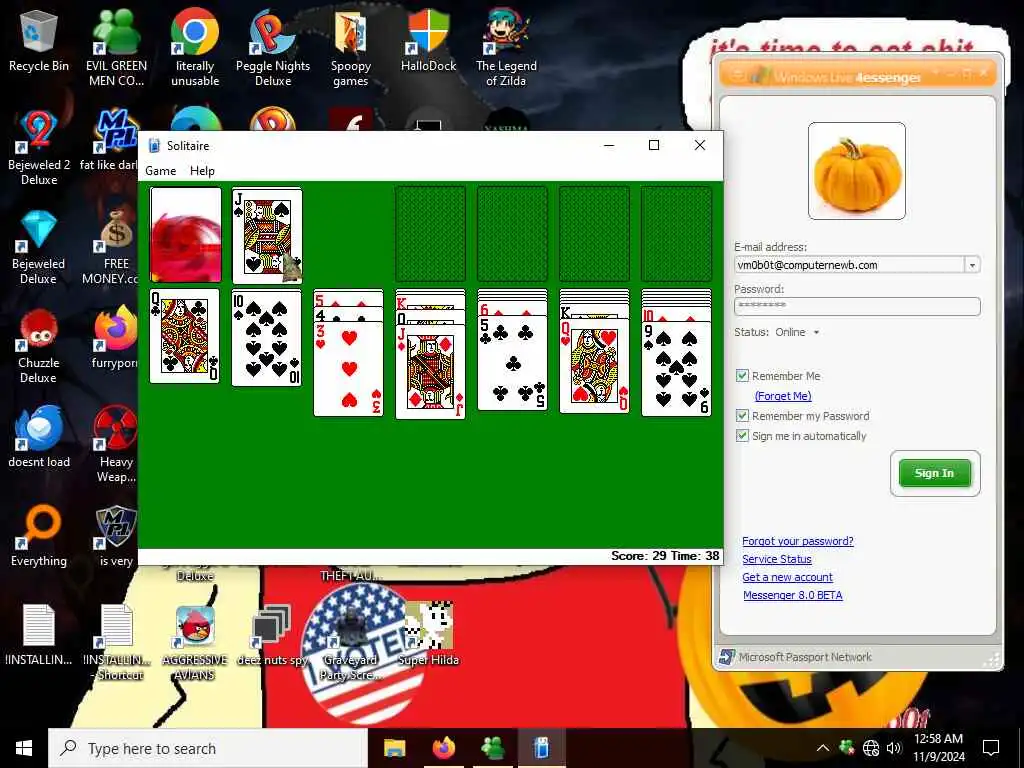Switch to Messenger via taskbar icon
The height and width of the screenshot is (768, 1024).
(x=492, y=748)
